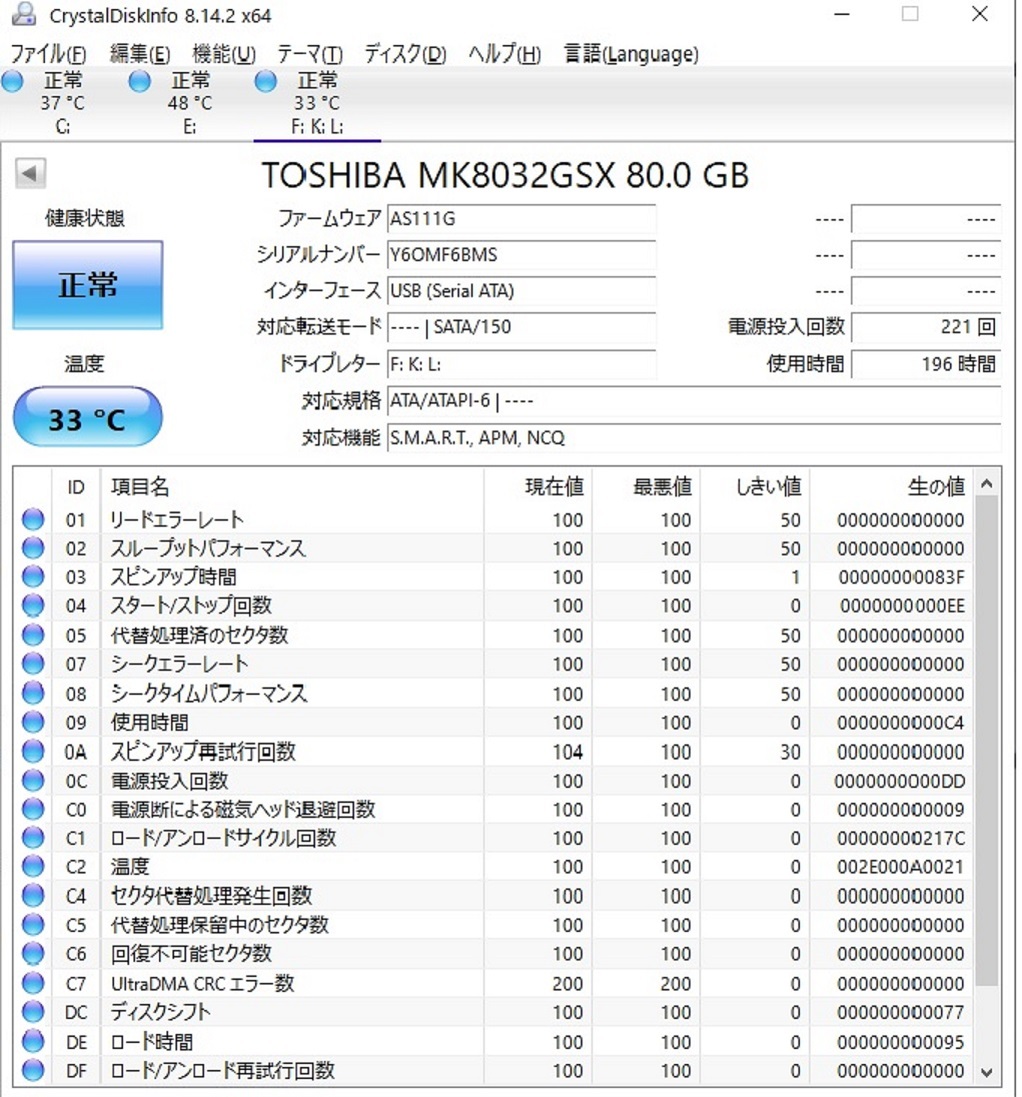Select the C: drive tab at 37 °C
1022x1097 pixels.
click(62, 103)
